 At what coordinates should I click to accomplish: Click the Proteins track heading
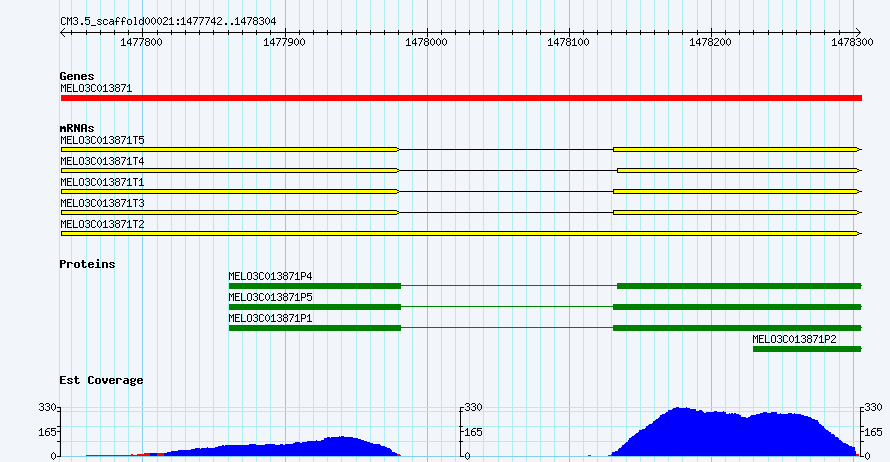[x=87, y=264]
